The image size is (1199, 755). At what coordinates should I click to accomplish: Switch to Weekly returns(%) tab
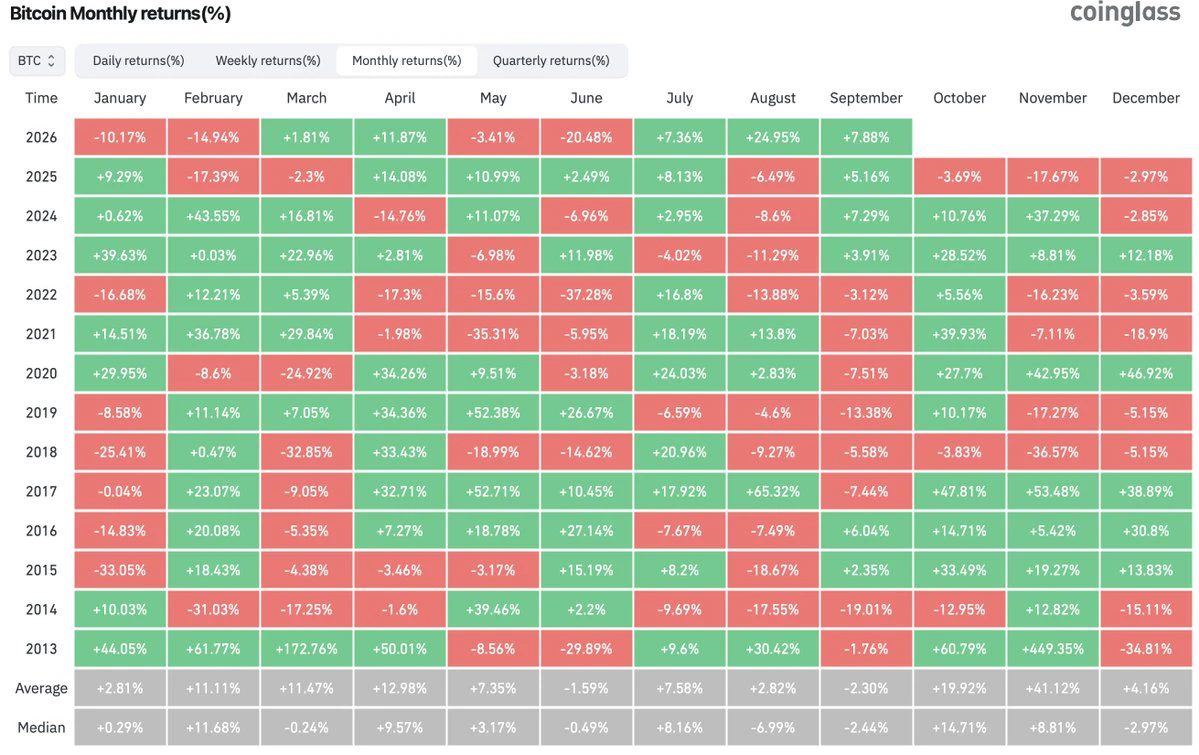268,60
